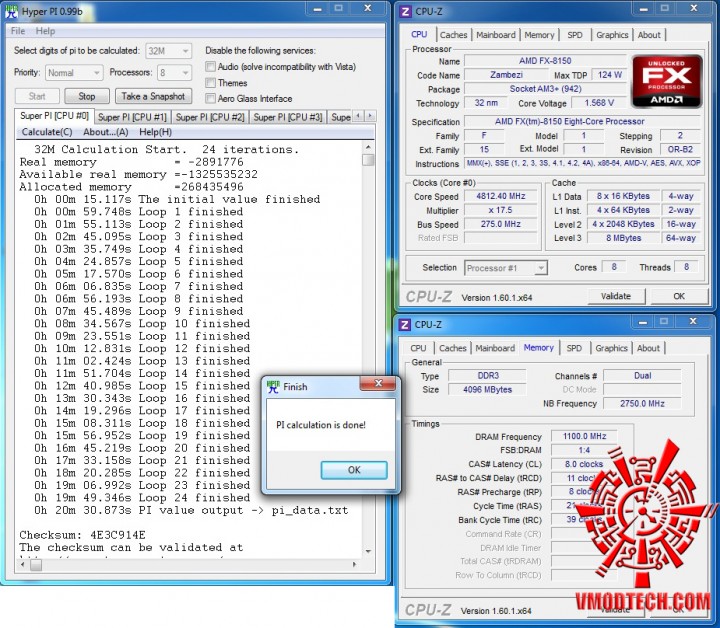The image size is (720, 628).
Task: Open the Priority Normal dropdown
Action: tap(74, 73)
